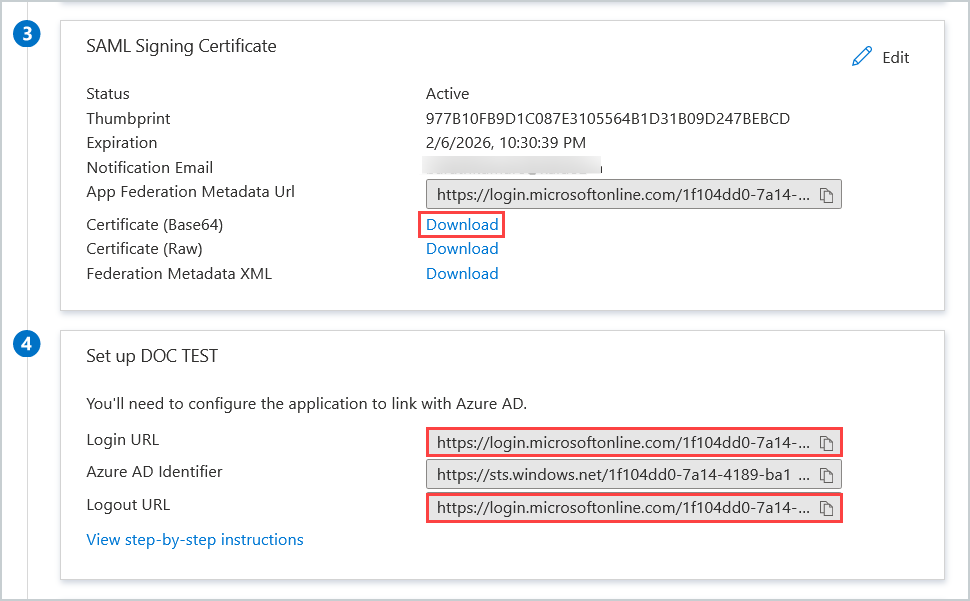Click the step 3 number badge
970x601 pixels.
27,34
